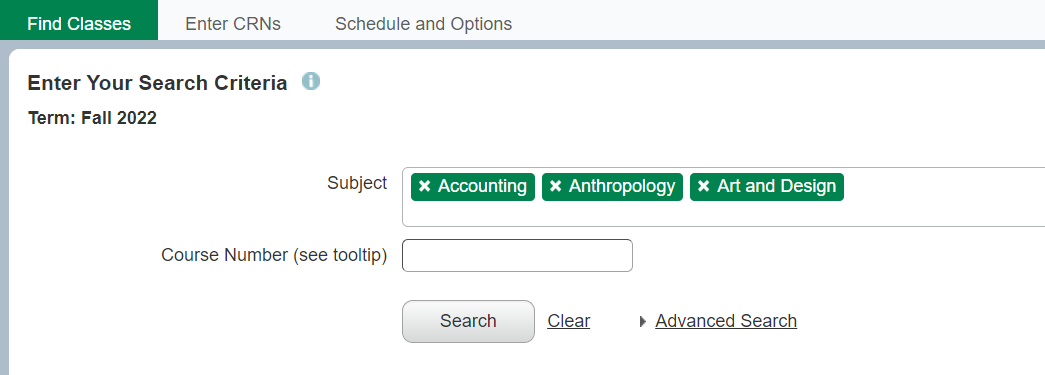Click the Search button
The image size is (1045, 375).
click(468, 321)
